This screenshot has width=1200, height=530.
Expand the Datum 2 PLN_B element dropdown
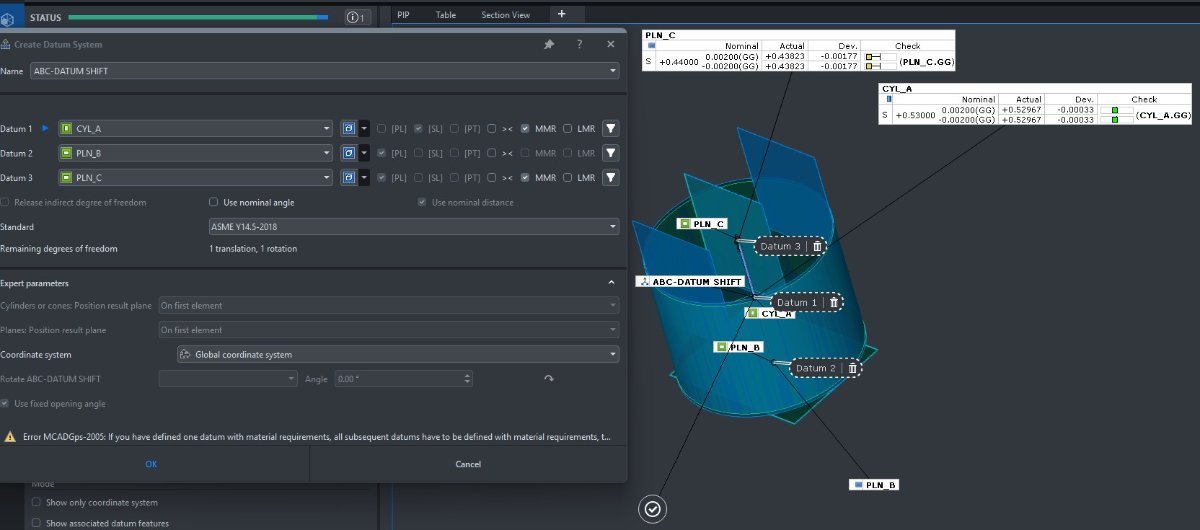[x=327, y=153]
